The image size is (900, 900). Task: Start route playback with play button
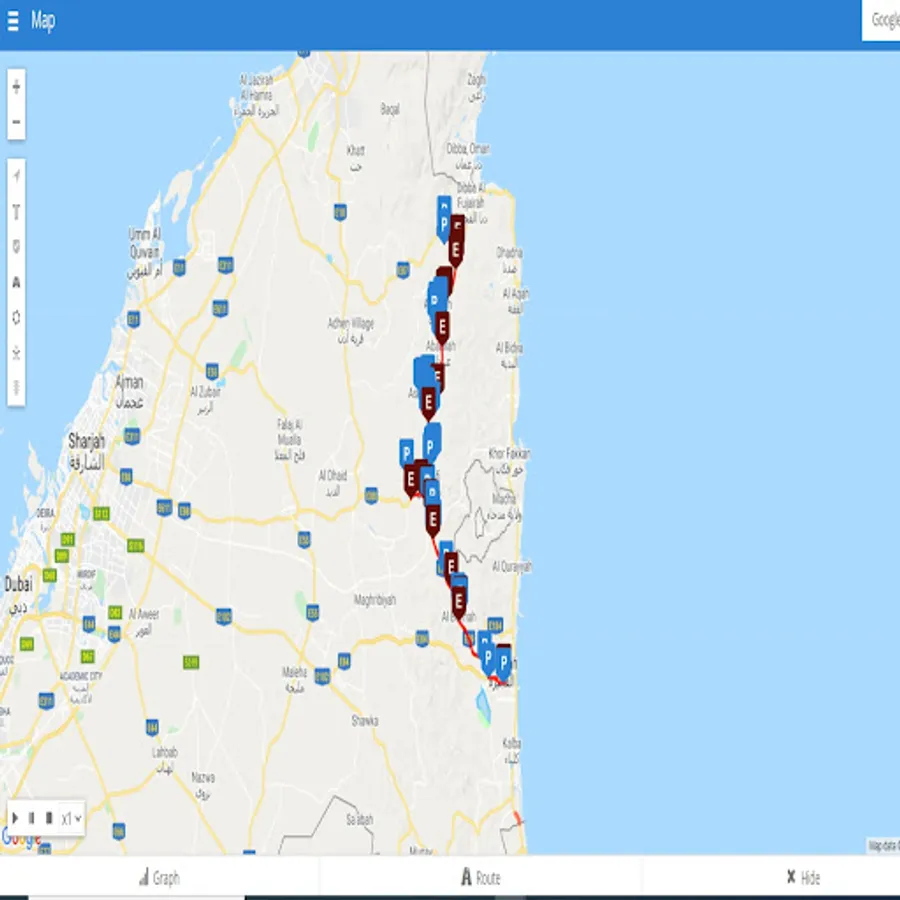15,817
